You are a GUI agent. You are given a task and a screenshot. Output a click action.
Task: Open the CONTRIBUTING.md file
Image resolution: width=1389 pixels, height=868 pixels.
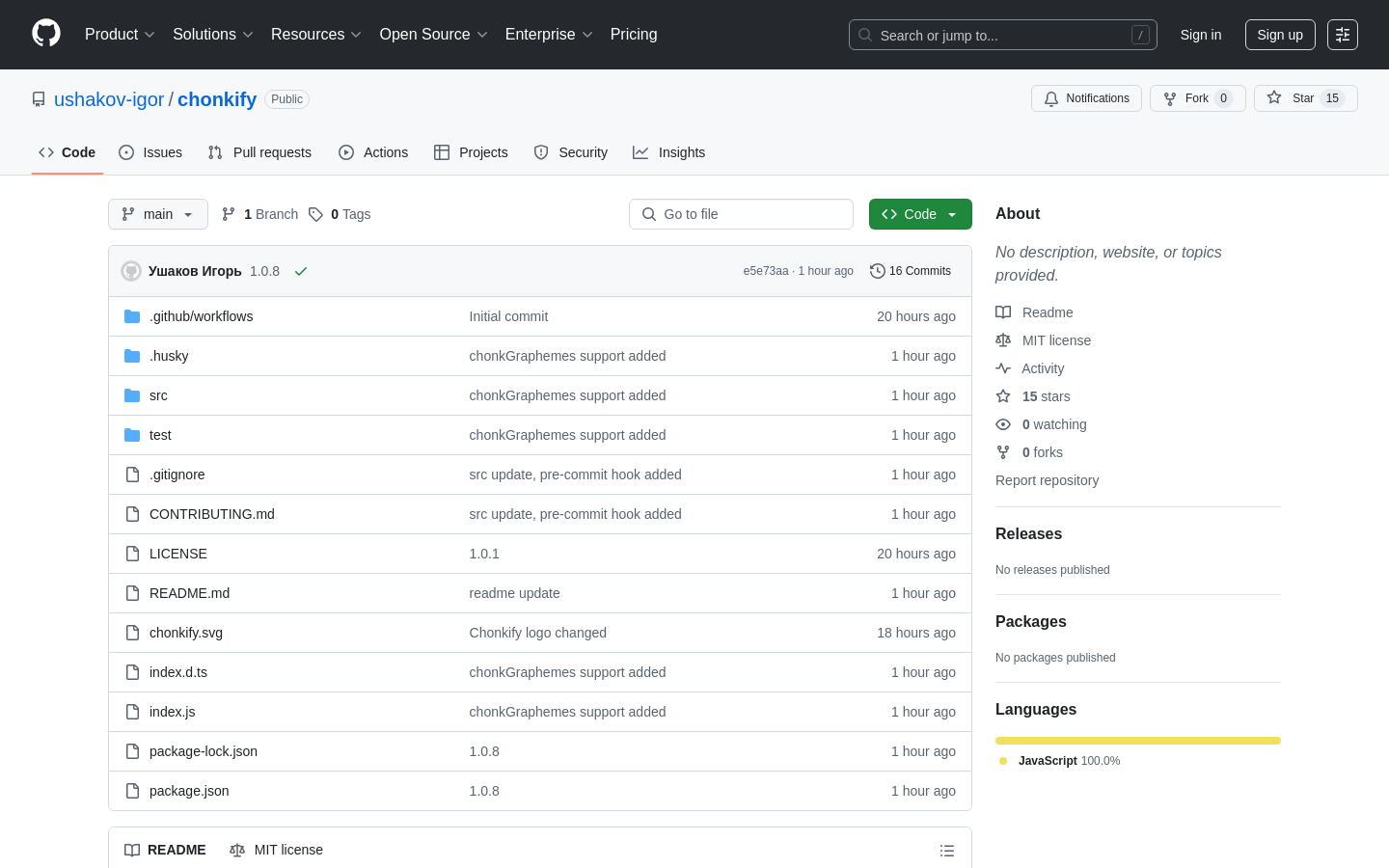pos(212,514)
